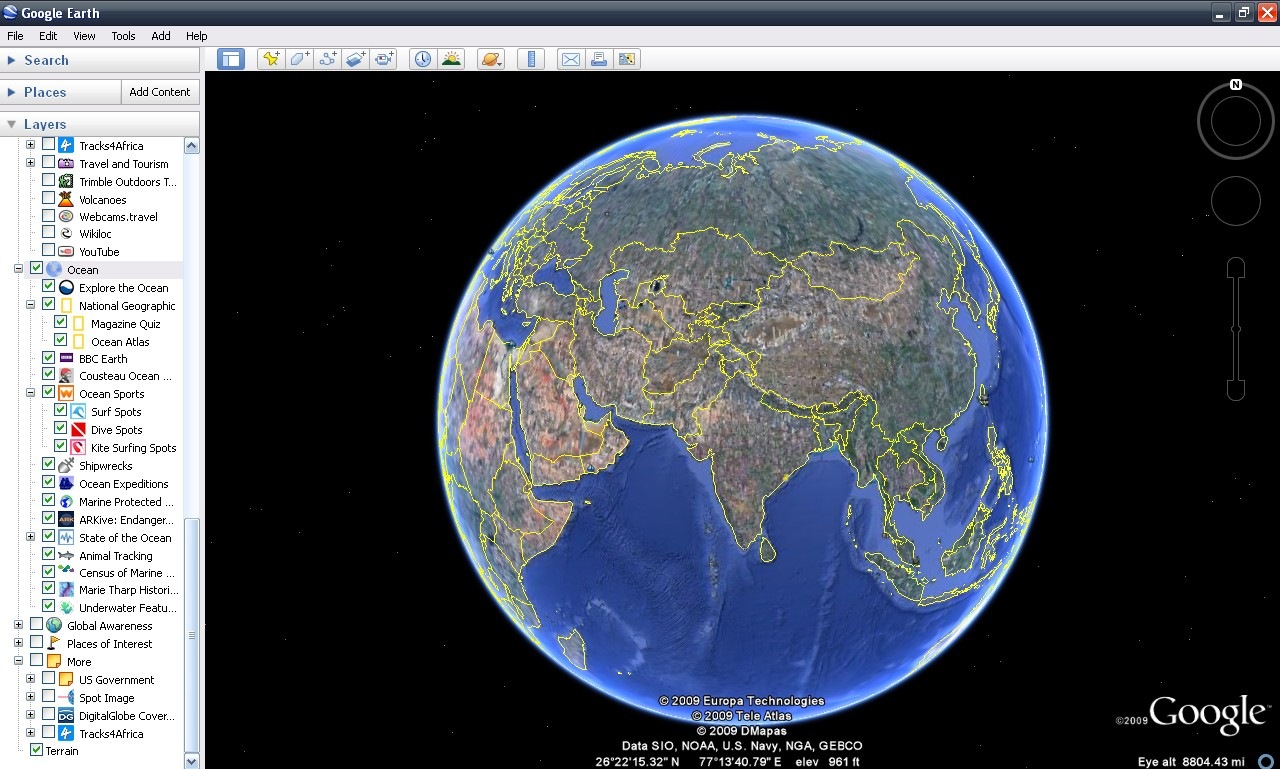Expand the Places panel triangle

pyautogui.click(x=12, y=92)
